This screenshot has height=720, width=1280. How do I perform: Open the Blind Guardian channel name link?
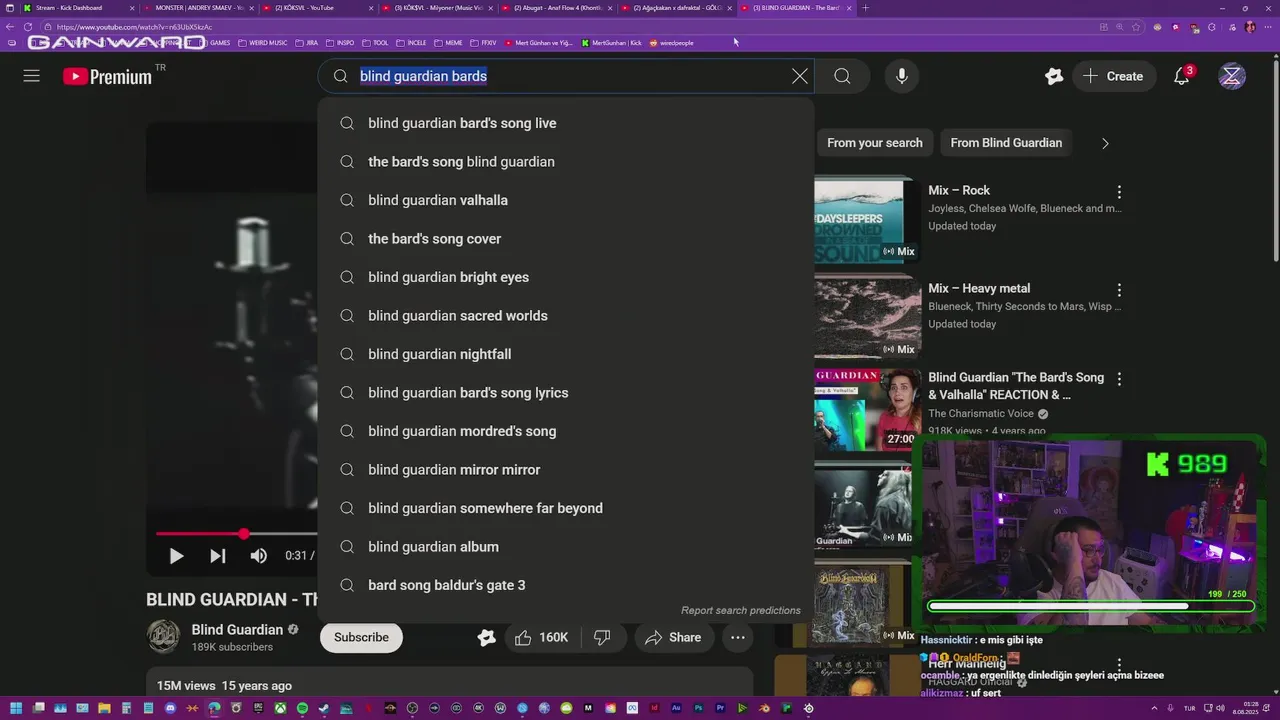pyautogui.click(x=237, y=630)
